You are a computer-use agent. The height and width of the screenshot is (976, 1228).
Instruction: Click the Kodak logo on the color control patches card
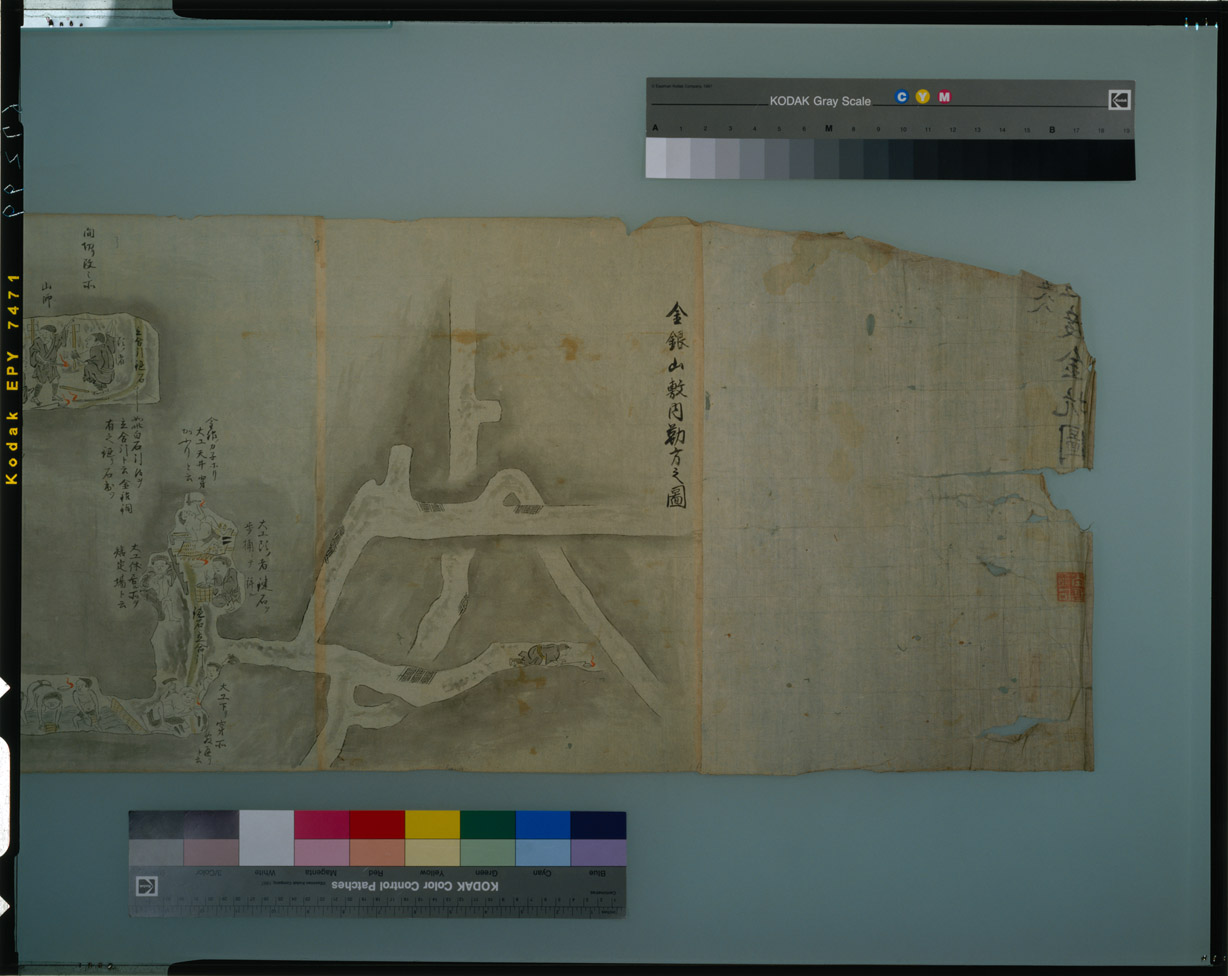click(x=147, y=887)
